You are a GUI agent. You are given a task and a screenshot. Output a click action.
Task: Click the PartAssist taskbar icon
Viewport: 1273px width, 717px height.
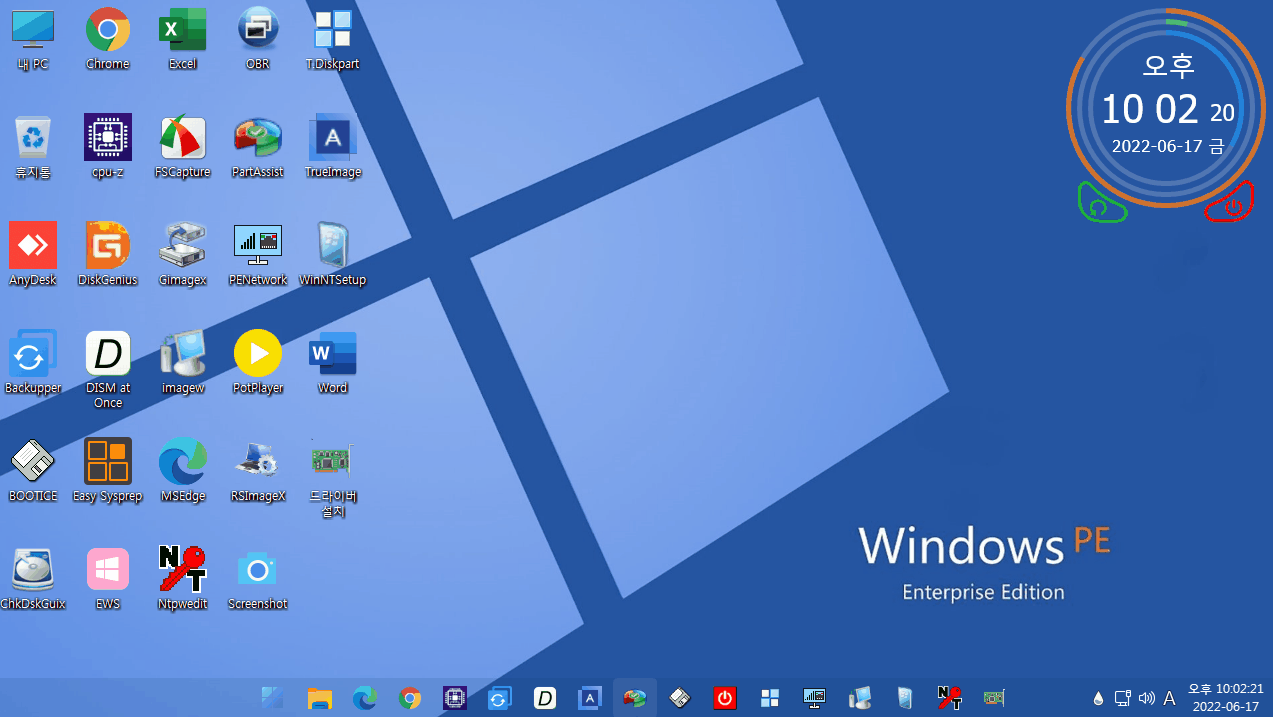coord(635,698)
